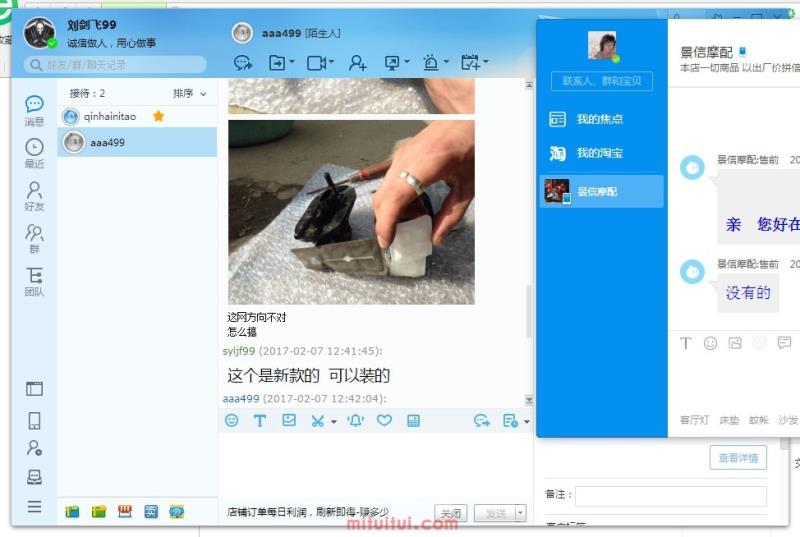Open dropdown arrow beside the transfer file icon
Image resolution: width=800 pixels, height=537 pixels.
click(292, 62)
